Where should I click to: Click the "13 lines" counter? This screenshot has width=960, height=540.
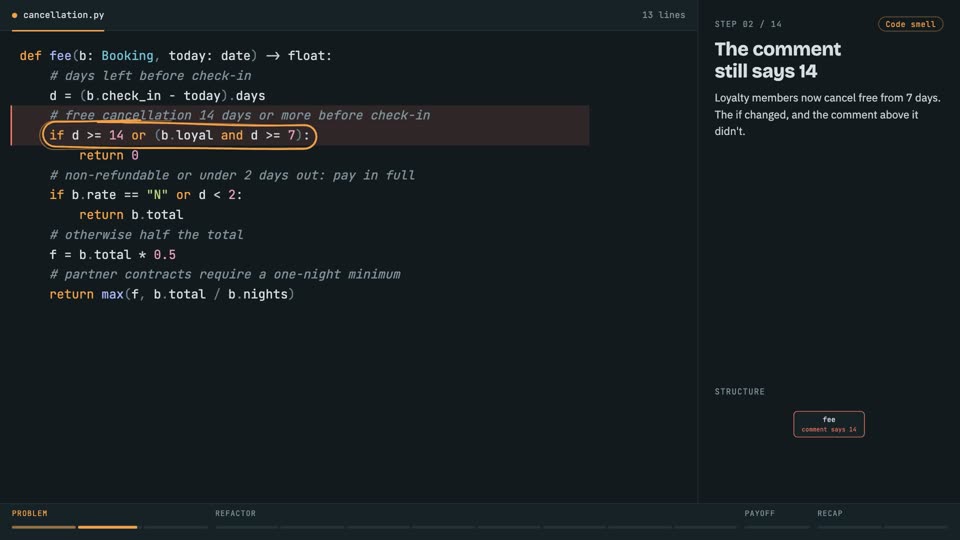click(663, 15)
